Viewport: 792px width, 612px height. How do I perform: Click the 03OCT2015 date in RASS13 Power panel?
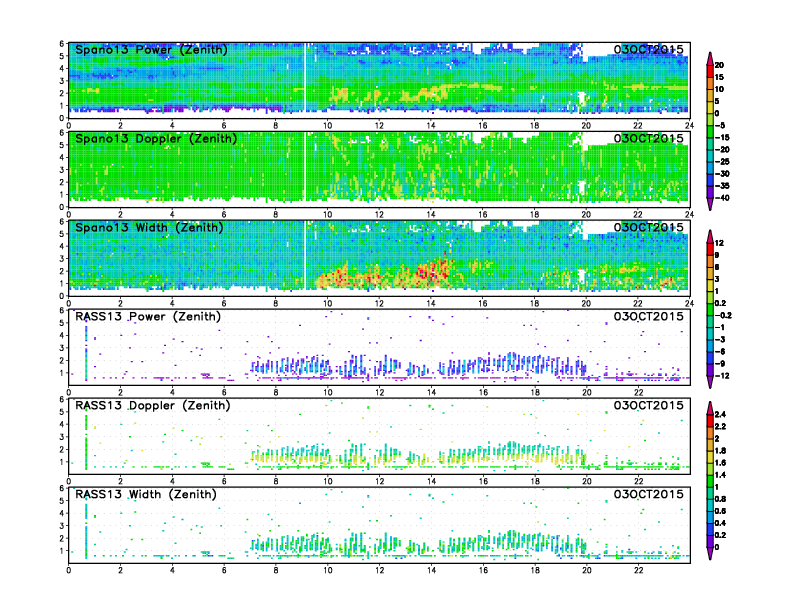point(649,316)
